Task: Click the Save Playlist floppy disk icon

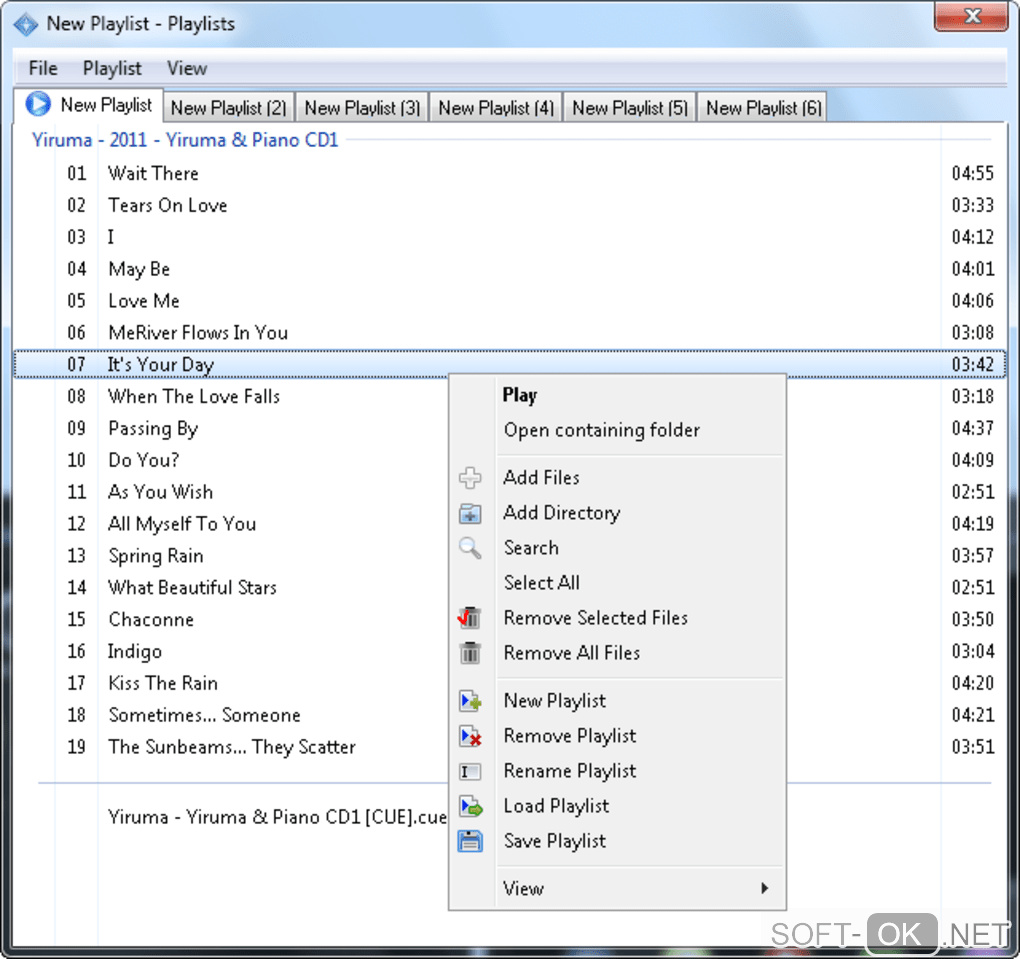Action: point(470,841)
